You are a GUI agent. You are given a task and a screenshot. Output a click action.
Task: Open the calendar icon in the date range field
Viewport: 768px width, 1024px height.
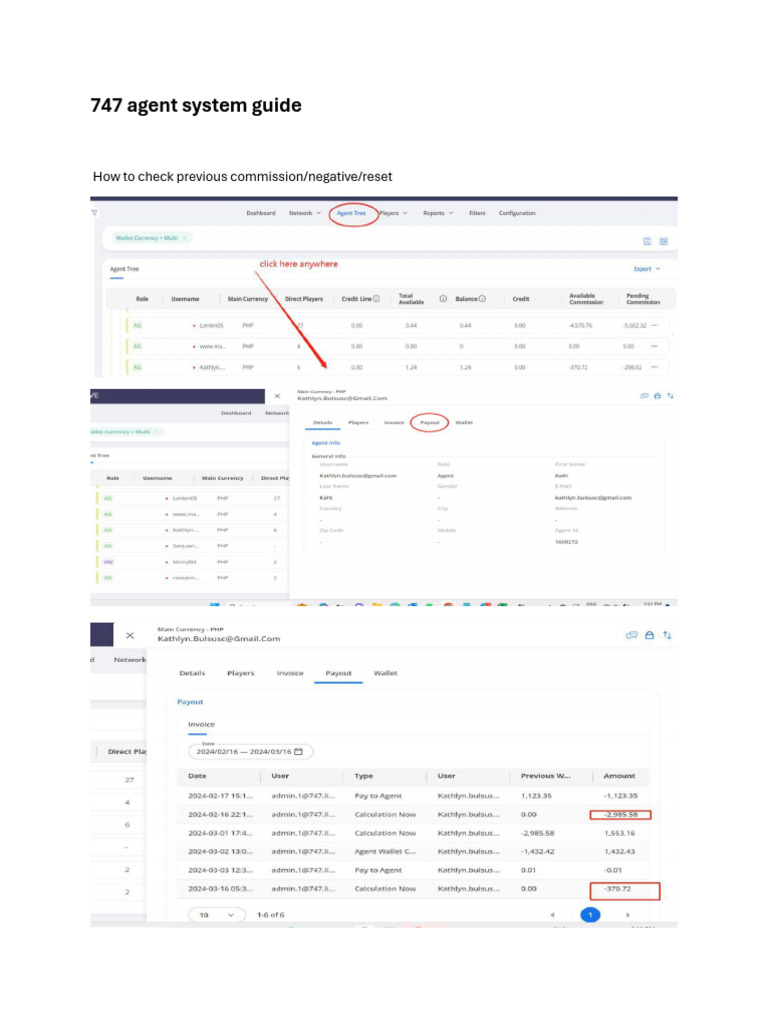click(x=298, y=752)
